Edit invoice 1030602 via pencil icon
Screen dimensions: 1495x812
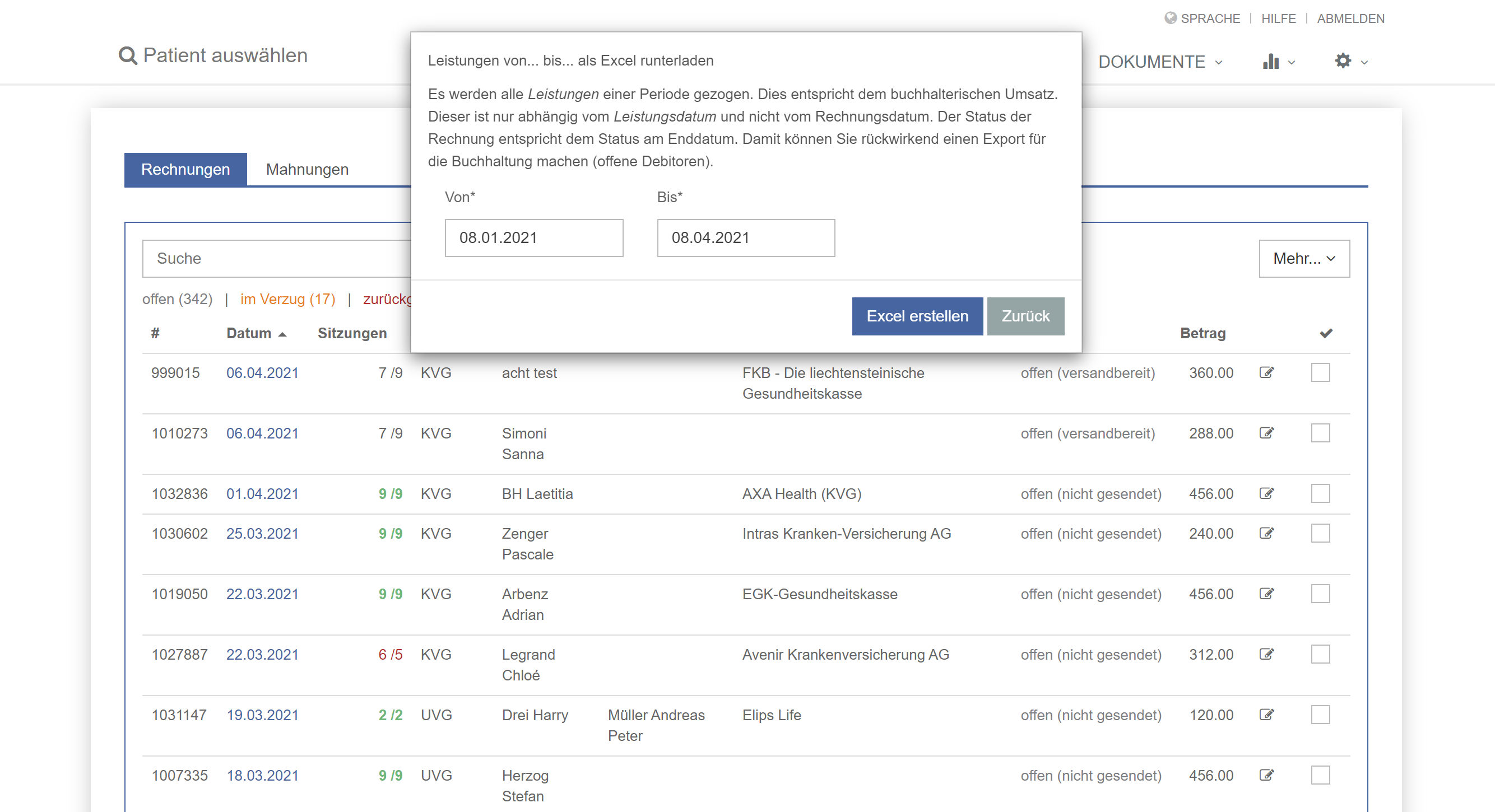point(1266,533)
